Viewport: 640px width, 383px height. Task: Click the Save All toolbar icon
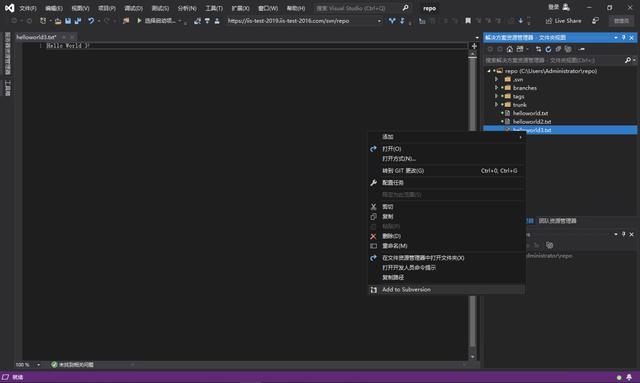(x=78, y=21)
